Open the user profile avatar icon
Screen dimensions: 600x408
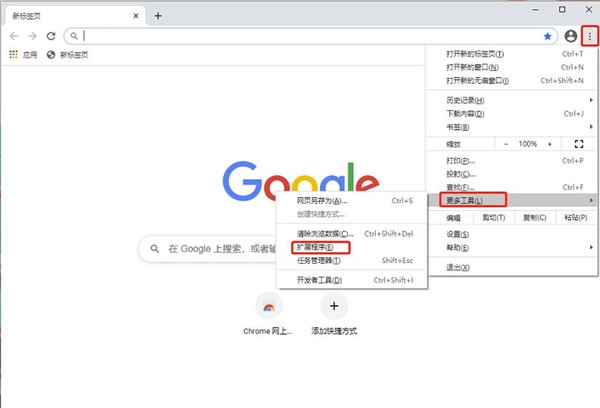click(571, 36)
